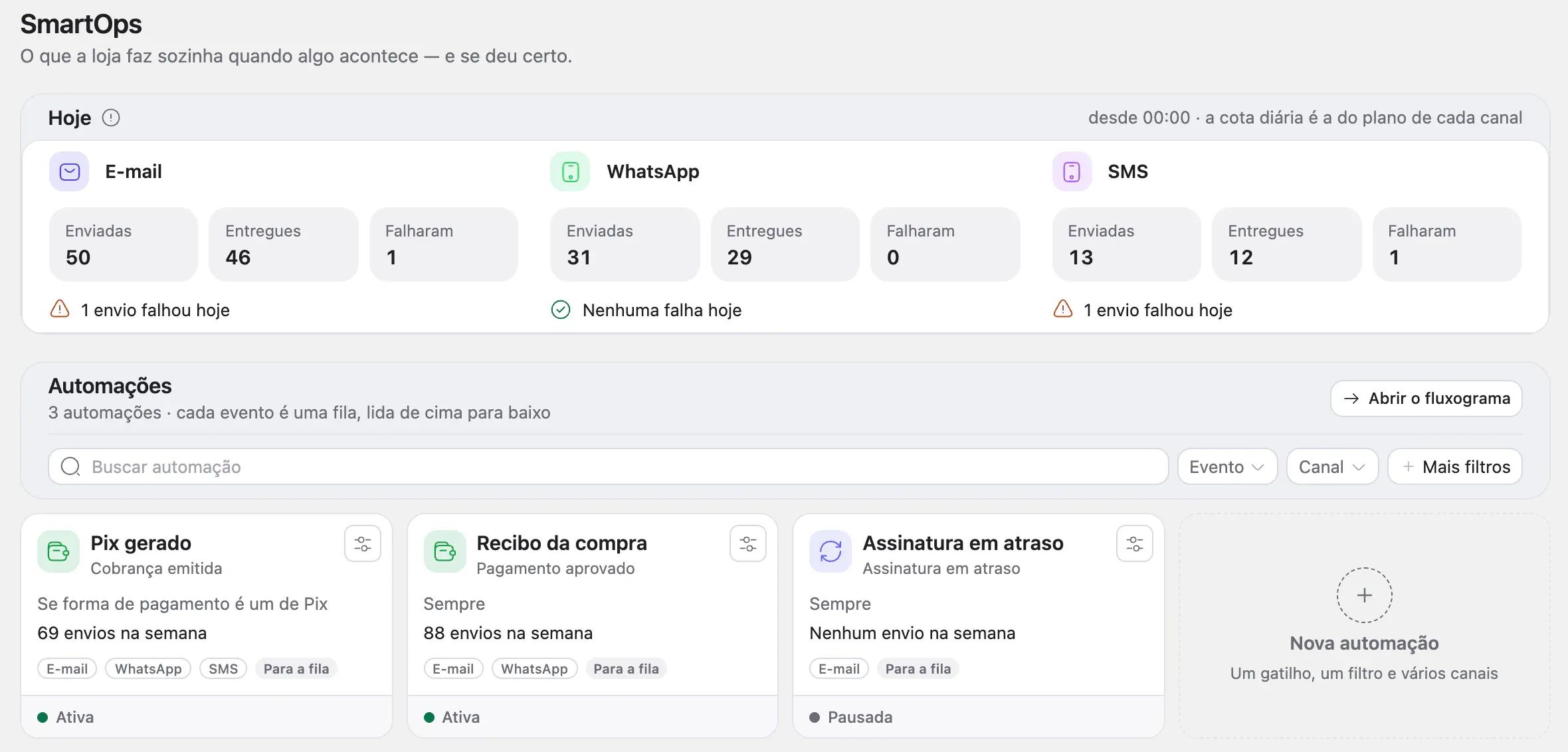The width and height of the screenshot is (1568, 752).
Task: Click the SMS tag on Pix gerado card
Action: [223, 669]
